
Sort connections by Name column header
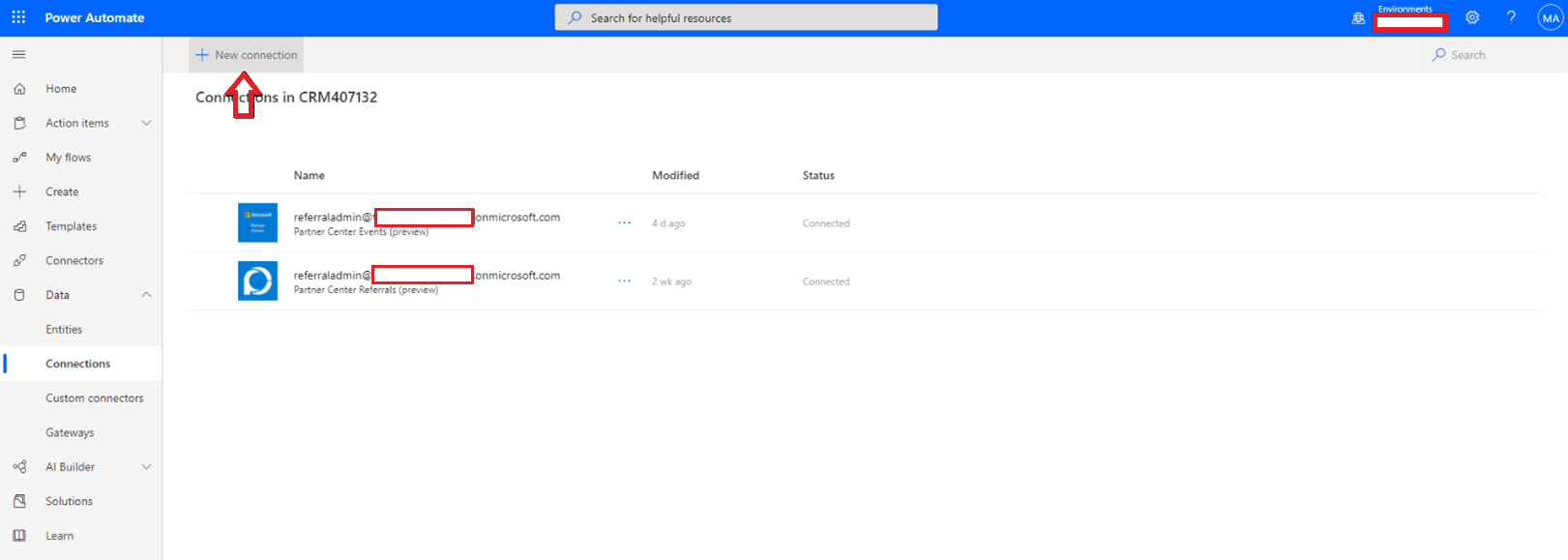tap(310, 175)
